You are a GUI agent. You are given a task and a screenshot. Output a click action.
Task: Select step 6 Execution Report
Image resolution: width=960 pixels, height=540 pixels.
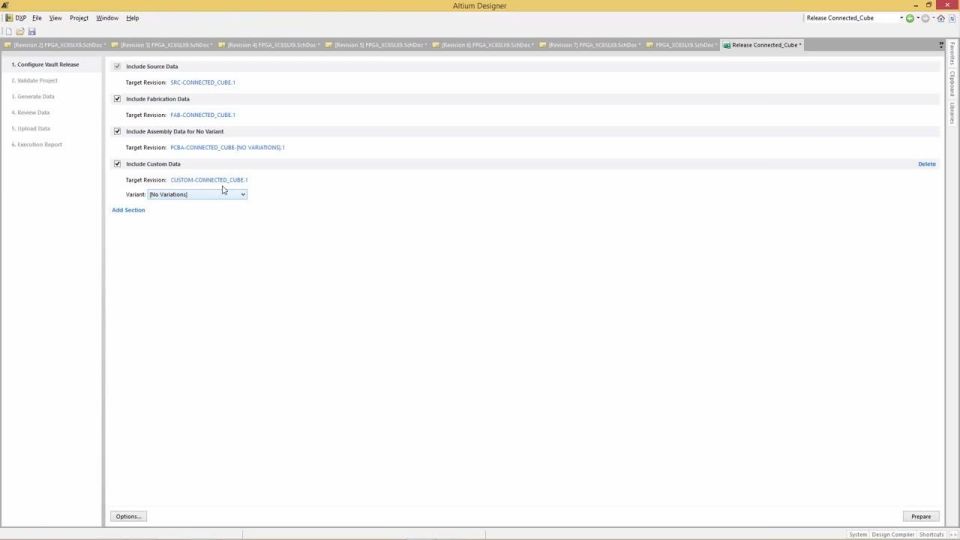[37, 144]
